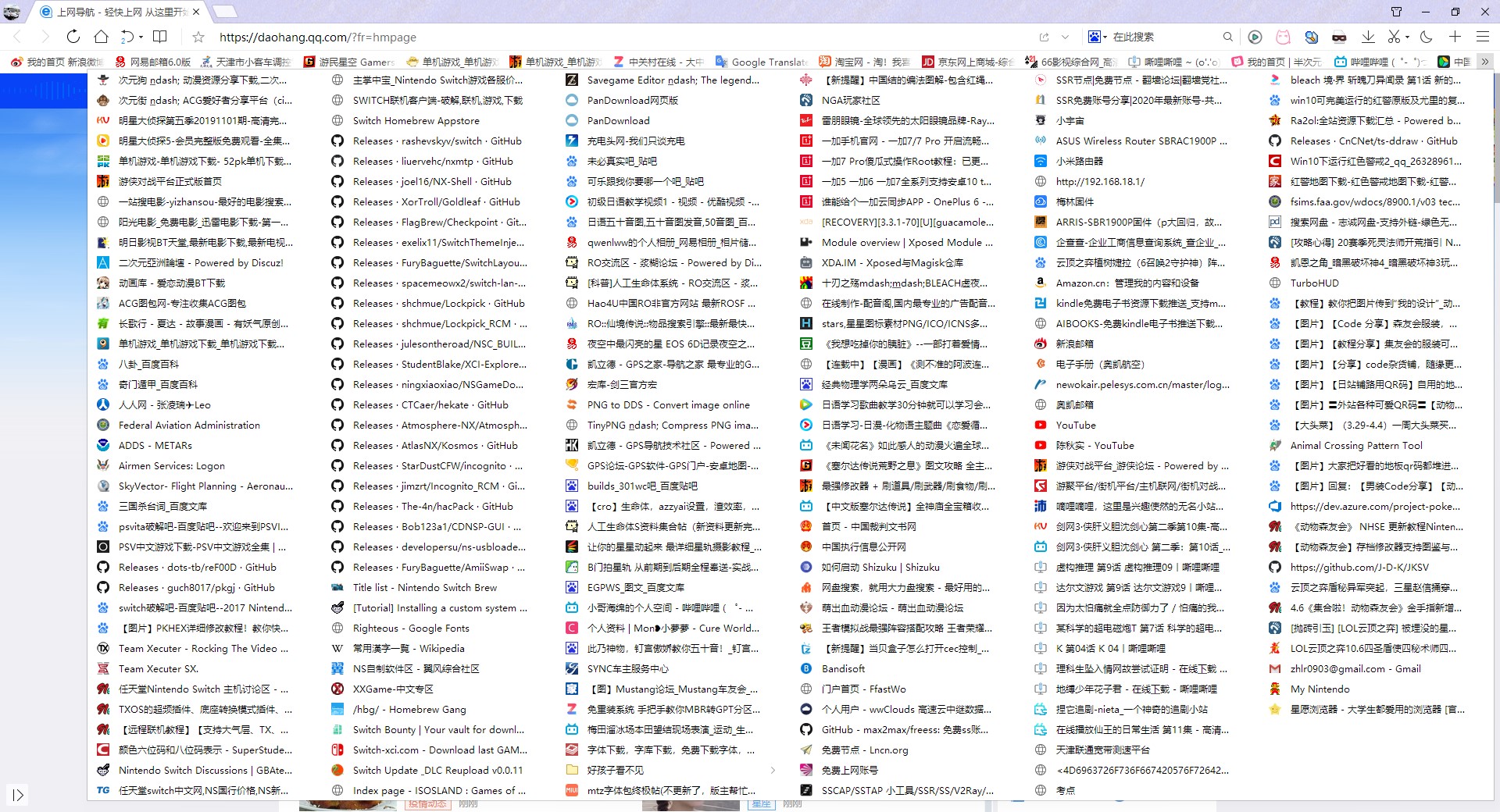This screenshot has height=812, width=1500.
Task: Open incognito mask icon
Action: point(1339,37)
